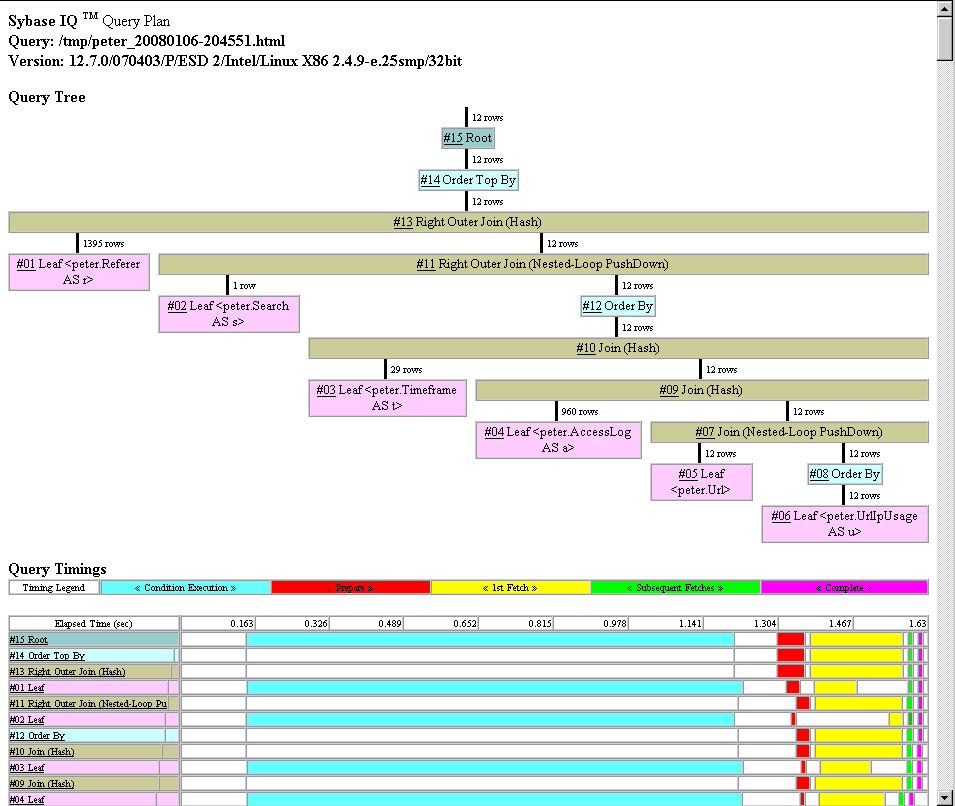Click the scrollbar down arrow
Viewport: 955px width, 806px height.
click(x=945, y=797)
